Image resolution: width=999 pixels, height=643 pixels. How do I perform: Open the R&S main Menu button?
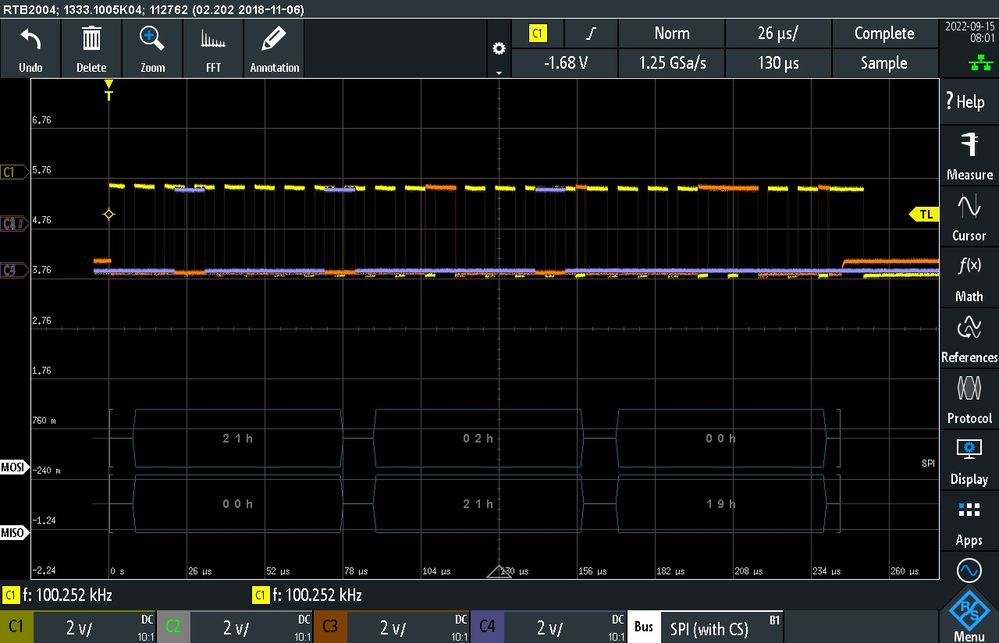coord(968,616)
